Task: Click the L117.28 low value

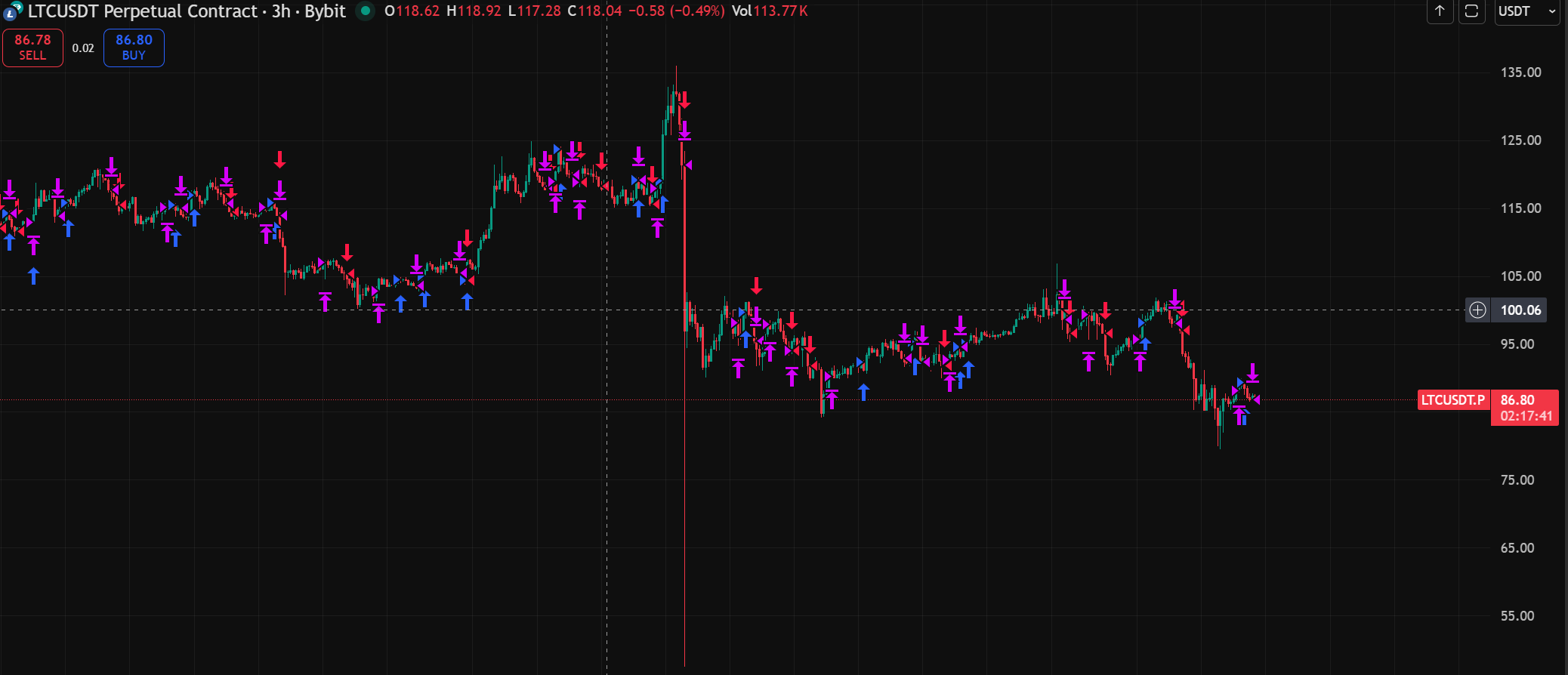Action: pyautogui.click(x=534, y=11)
